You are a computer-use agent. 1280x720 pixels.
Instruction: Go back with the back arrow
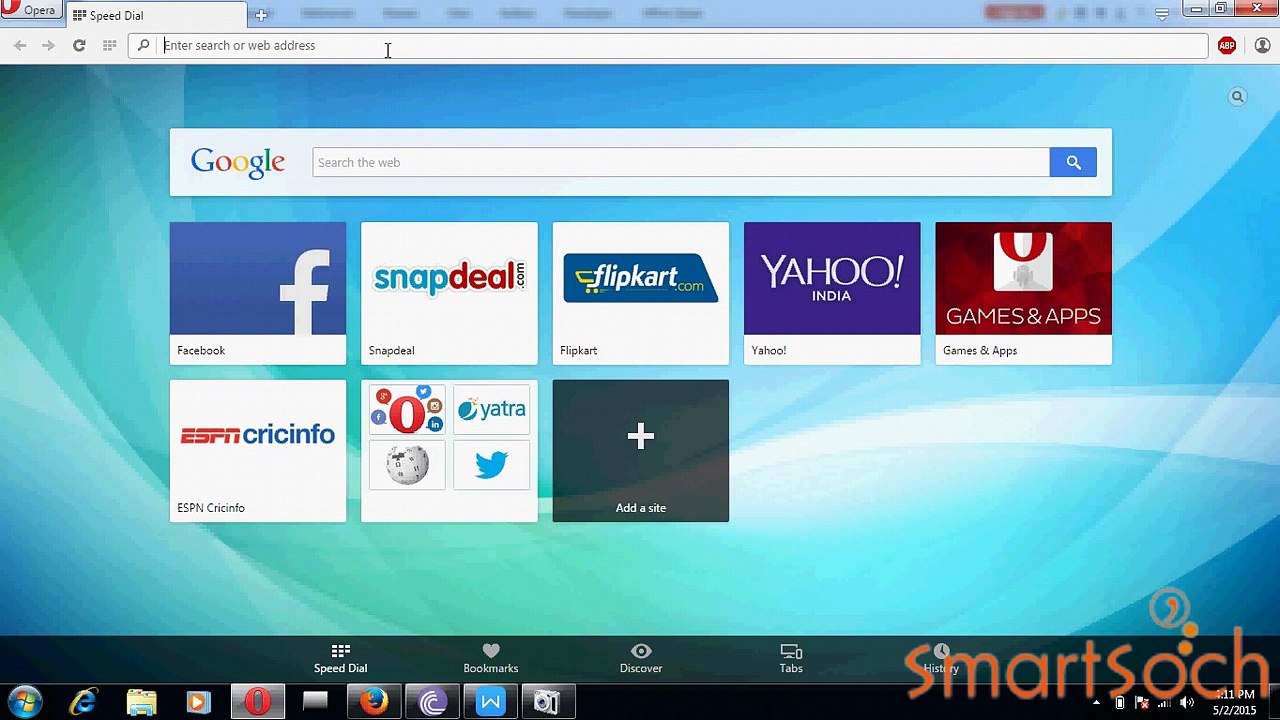point(20,45)
